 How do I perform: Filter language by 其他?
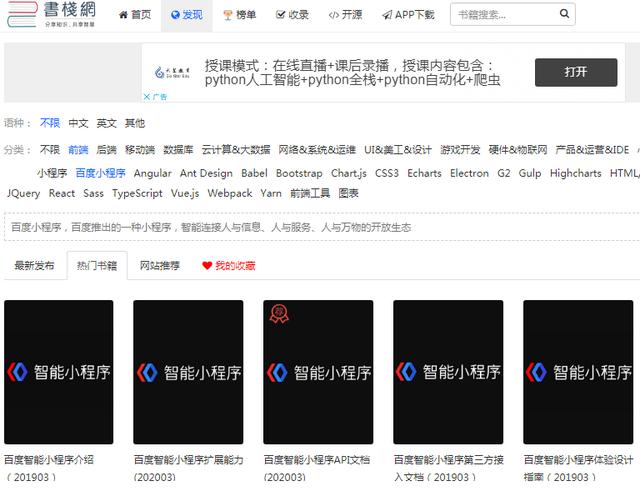click(135, 123)
